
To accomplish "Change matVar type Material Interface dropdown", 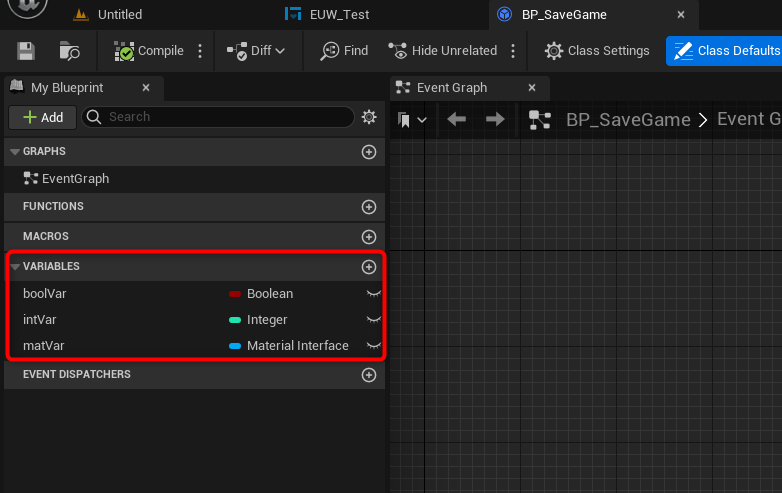I will 289,345.
